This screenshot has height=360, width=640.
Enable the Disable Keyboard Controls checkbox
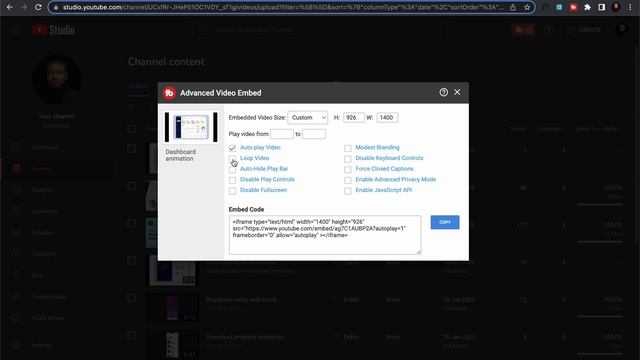point(348,158)
